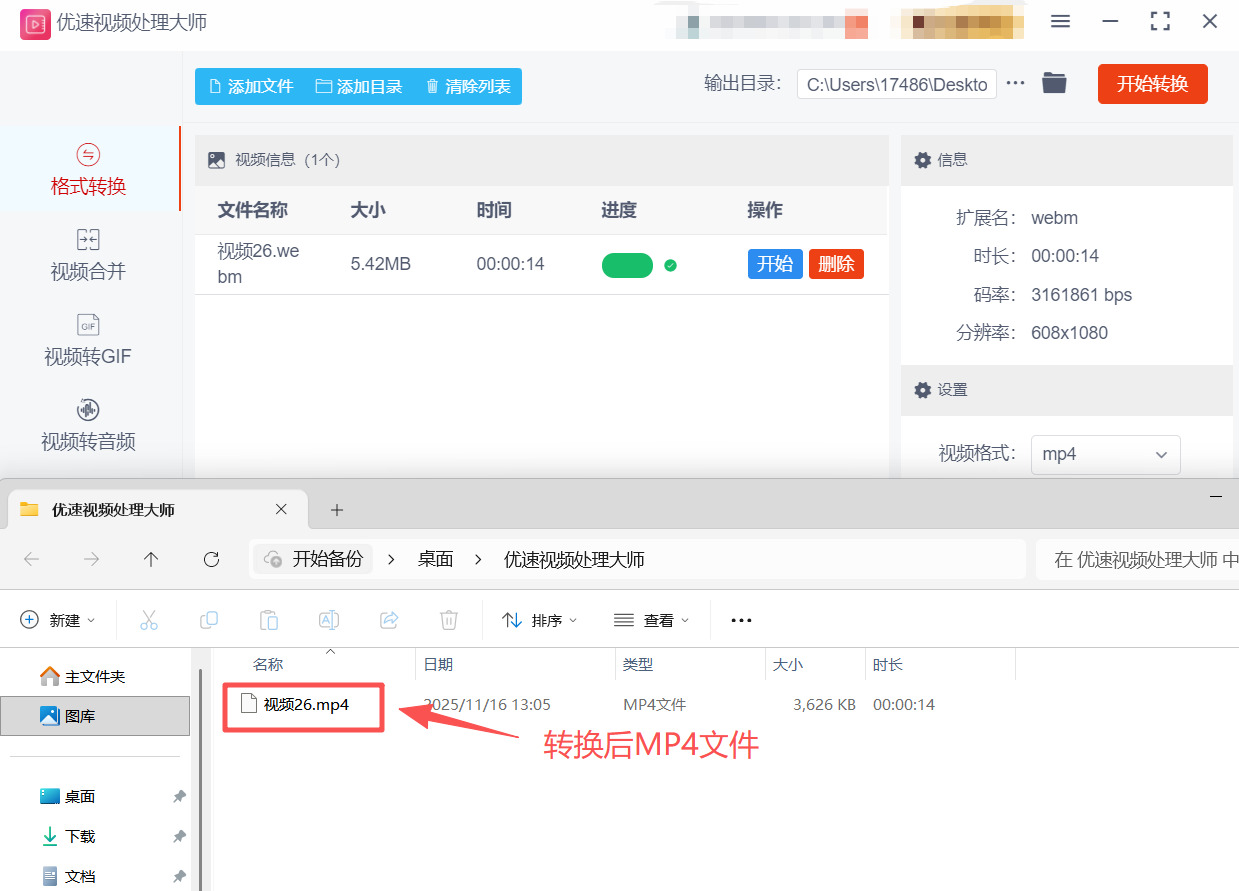Open the 视频转GIF sidebar tool
This screenshot has height=891, width=1239.
[x=88, y=340]
